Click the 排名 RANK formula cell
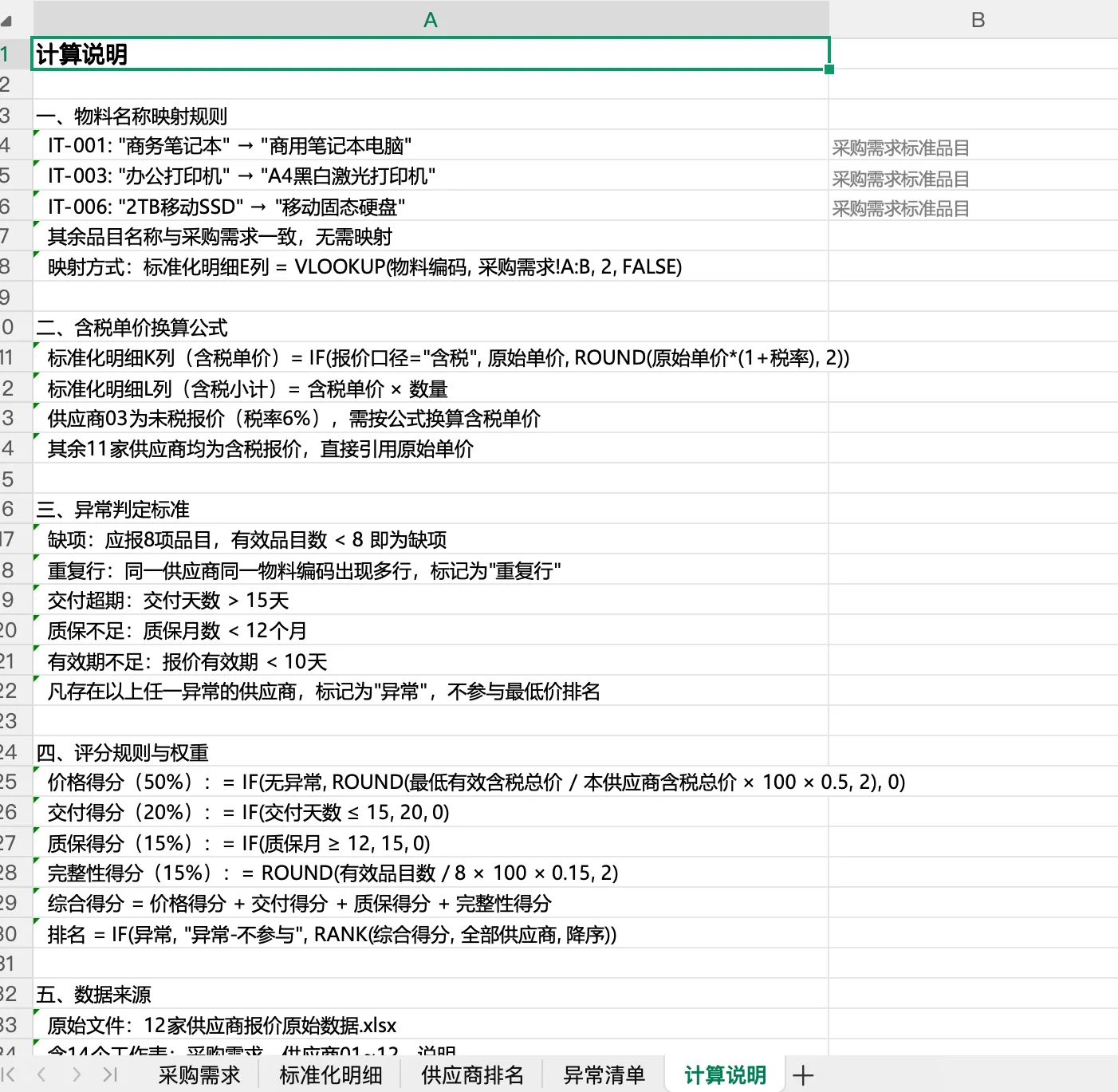The width and height of the screenshot is (1118, 1092). point(431,934)
